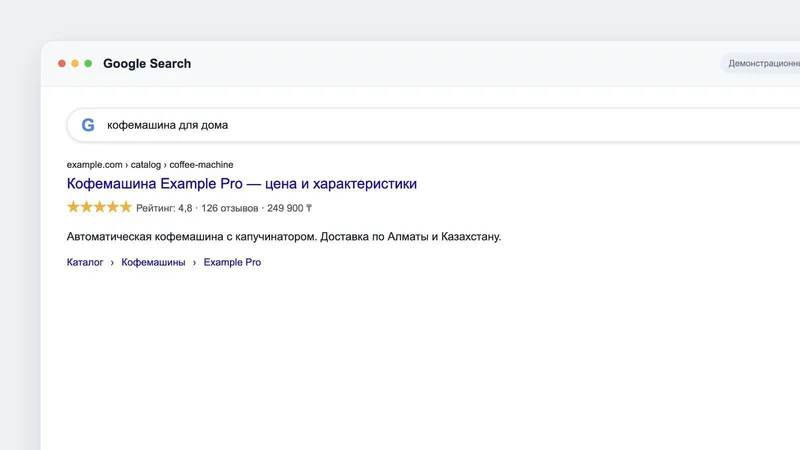Click the Кофемашины breadcrumb link
Image resolution: width=800 pixels, height=450 pixels.
point(153,262)
